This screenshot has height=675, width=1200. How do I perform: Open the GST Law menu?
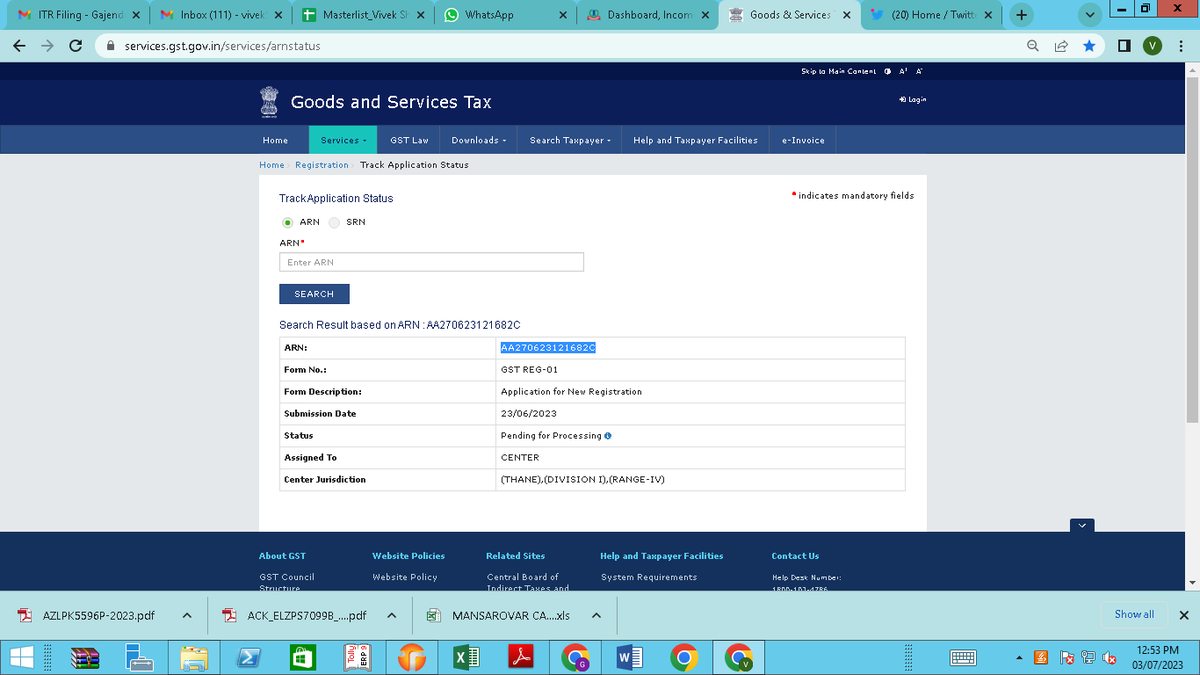pos(409,140)
